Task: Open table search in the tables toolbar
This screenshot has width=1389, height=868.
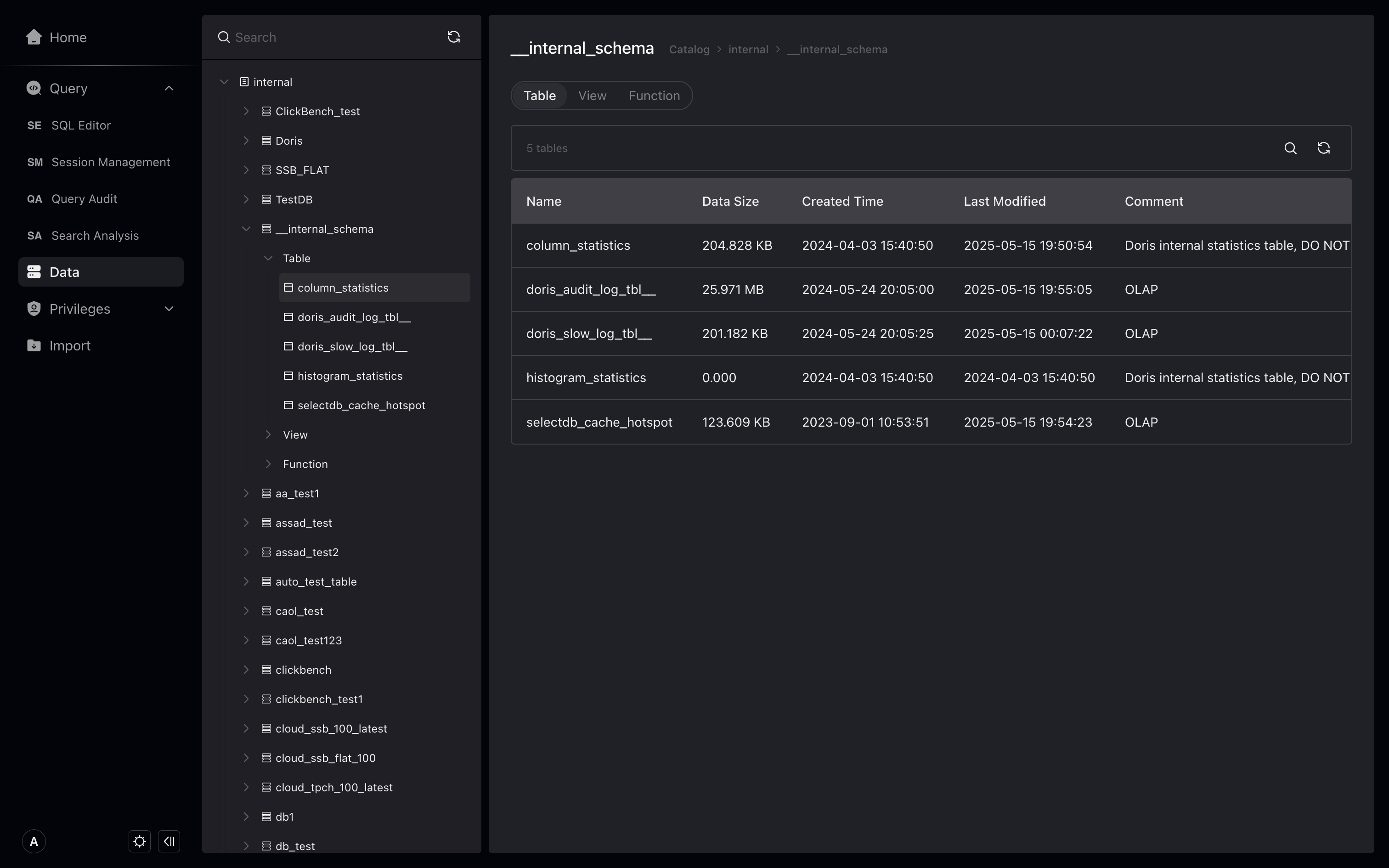Action: pyautogui.click(x=1290, y=148)
